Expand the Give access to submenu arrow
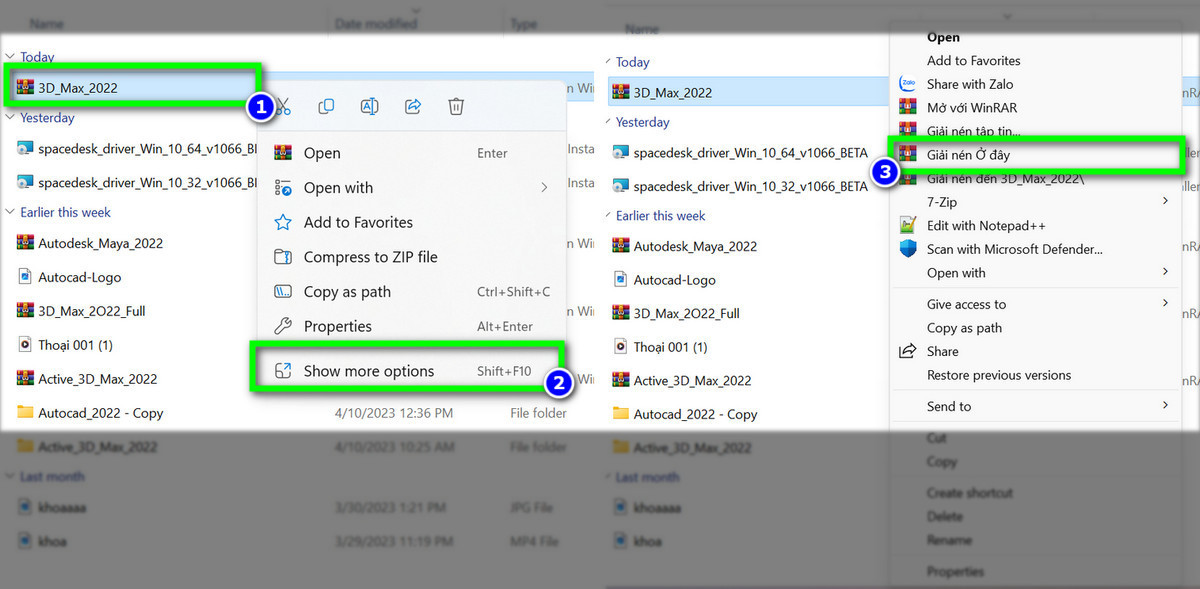 (x=1166, y=304)
